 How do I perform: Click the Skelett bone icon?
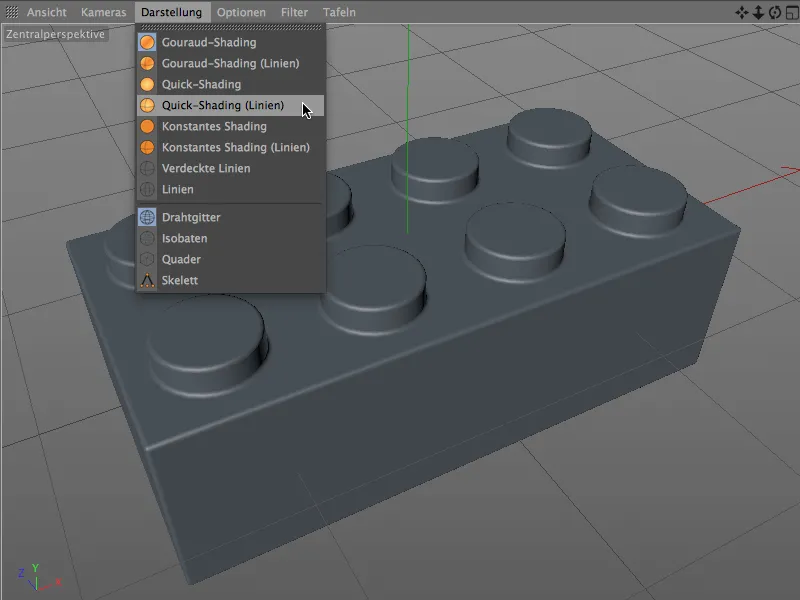pos(147,280)
